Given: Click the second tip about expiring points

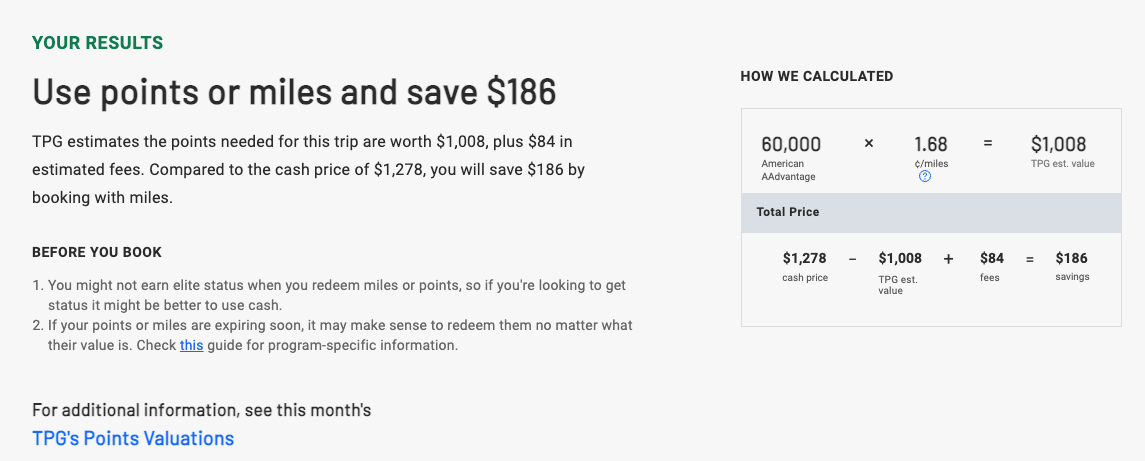Looking at the screenshot, I should point(340,326).
